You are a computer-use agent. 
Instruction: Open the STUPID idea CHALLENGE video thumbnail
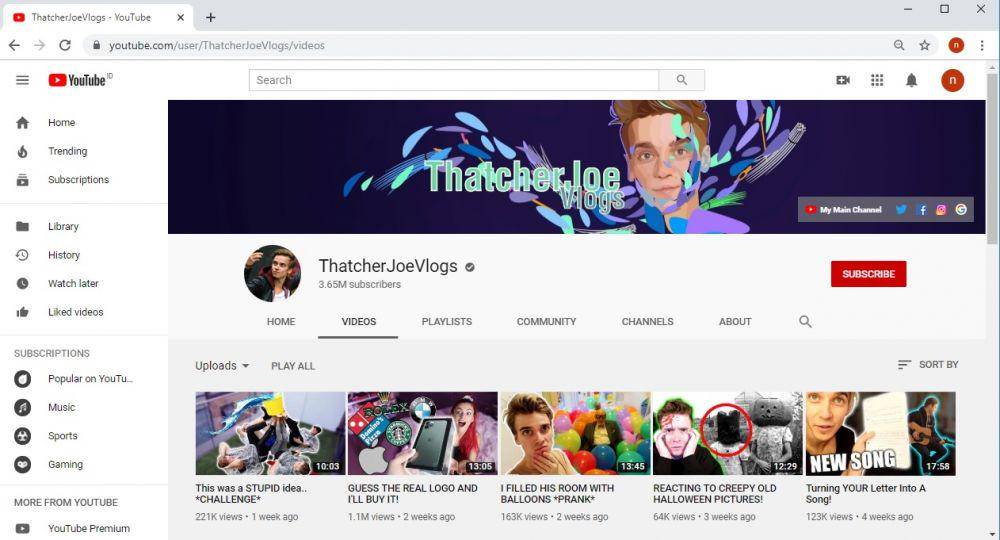click(x=270, y=434)
